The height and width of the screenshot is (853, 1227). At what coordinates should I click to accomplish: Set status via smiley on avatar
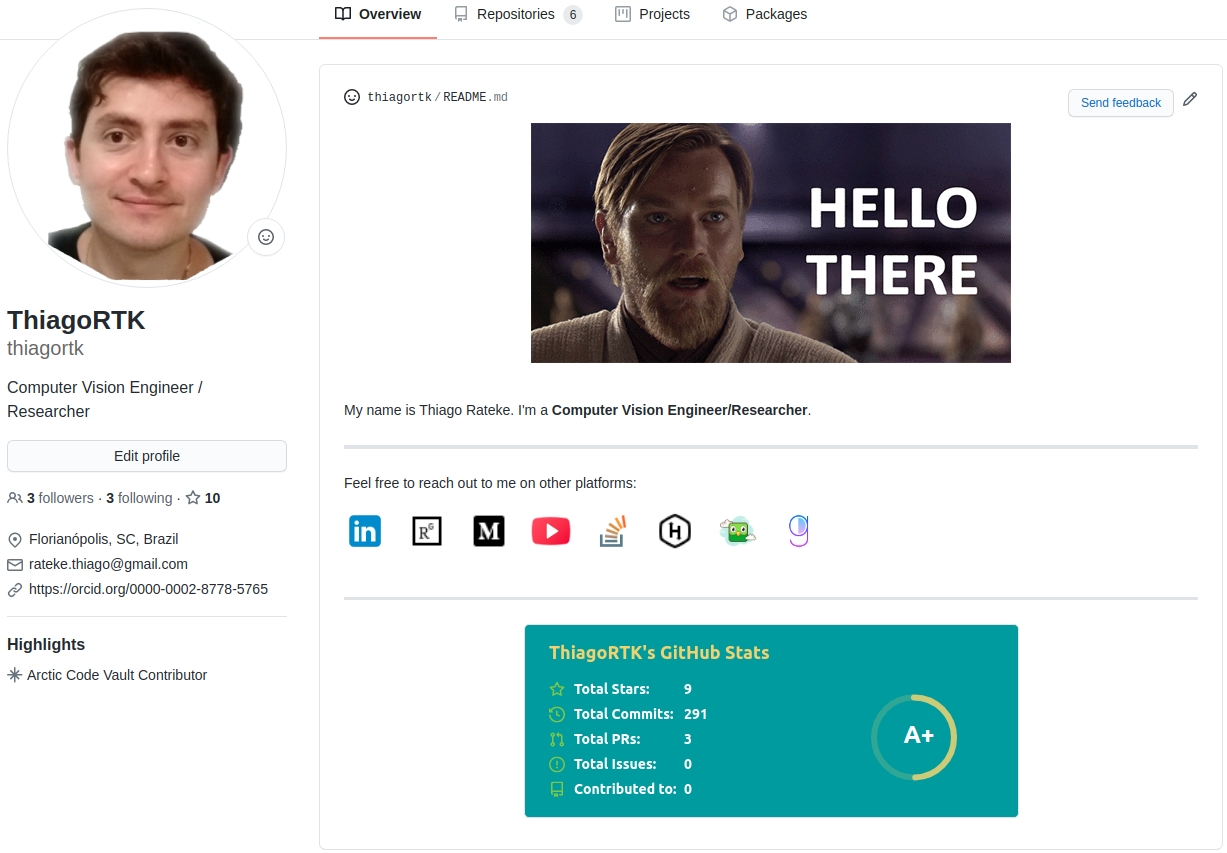point(266,237)
